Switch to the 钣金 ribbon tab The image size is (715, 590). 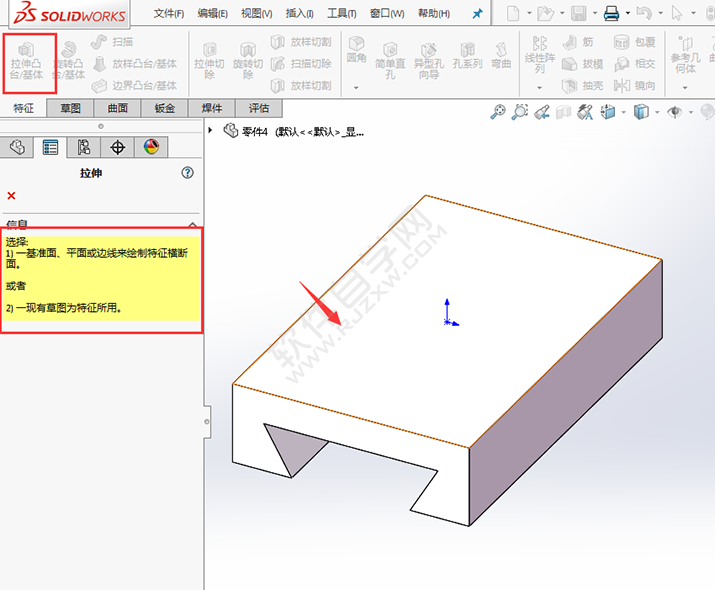165,108
